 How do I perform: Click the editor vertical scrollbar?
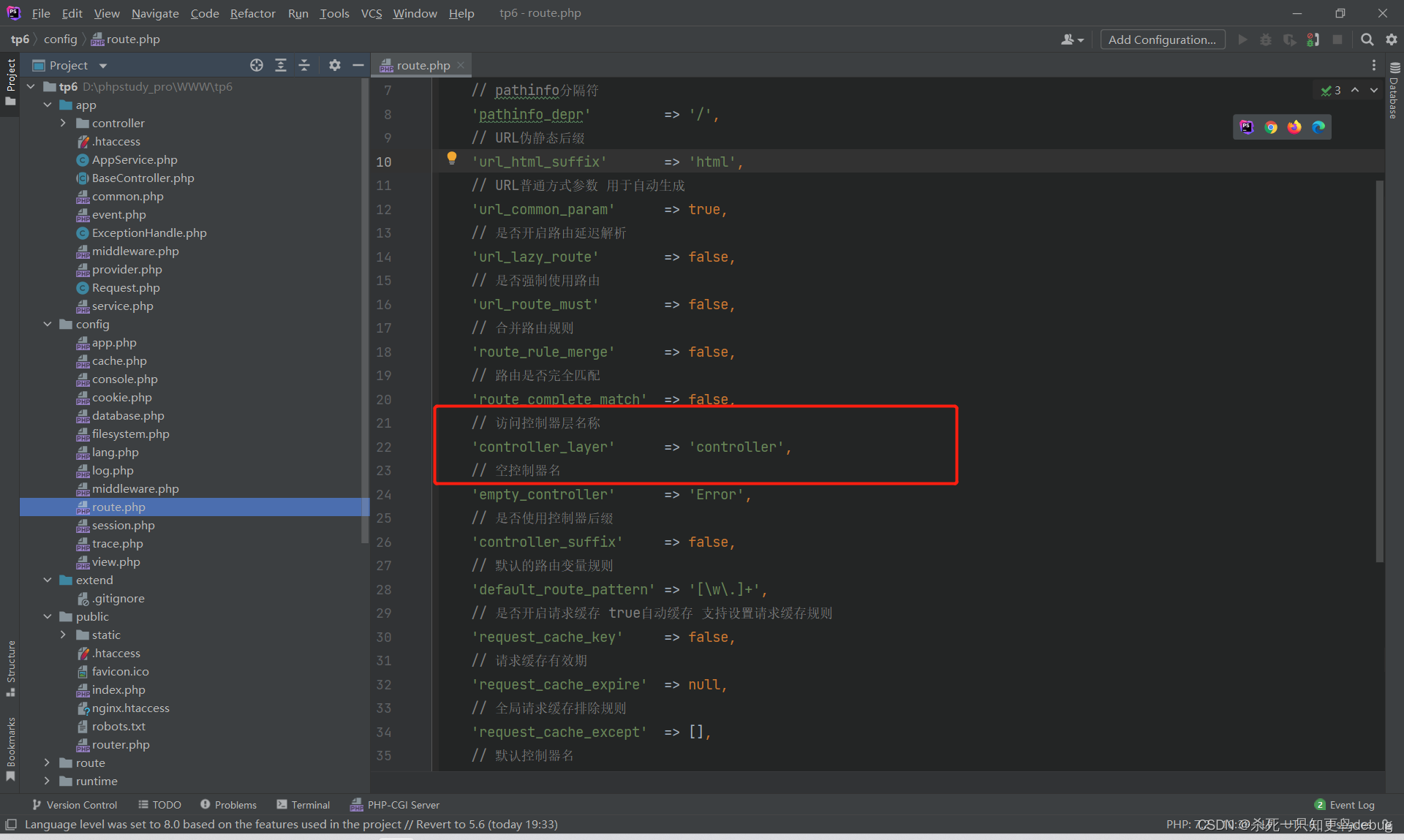pos(1379,371)
